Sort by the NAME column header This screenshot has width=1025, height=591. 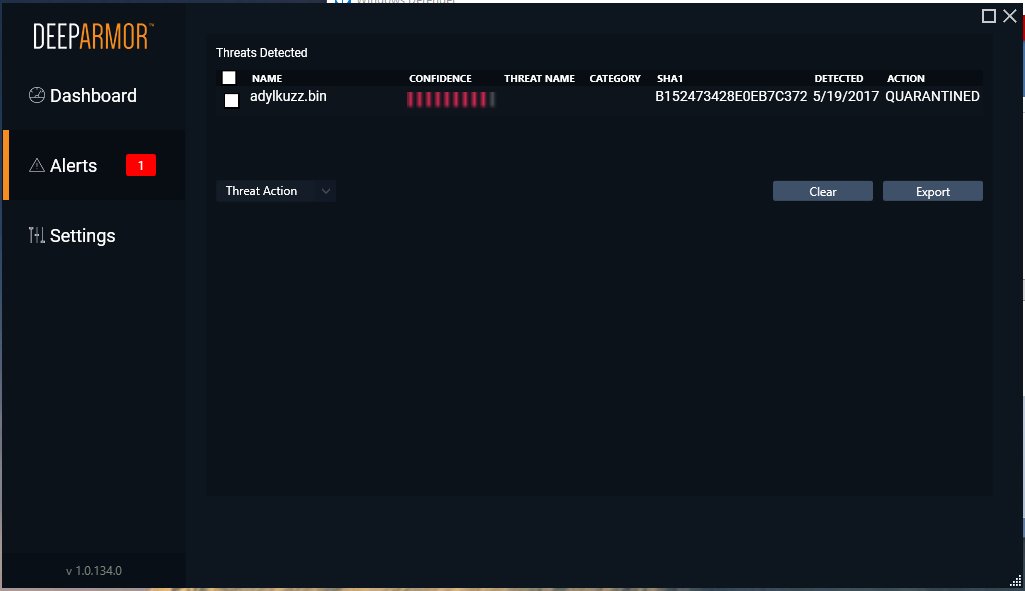click(x=267, y=78)
